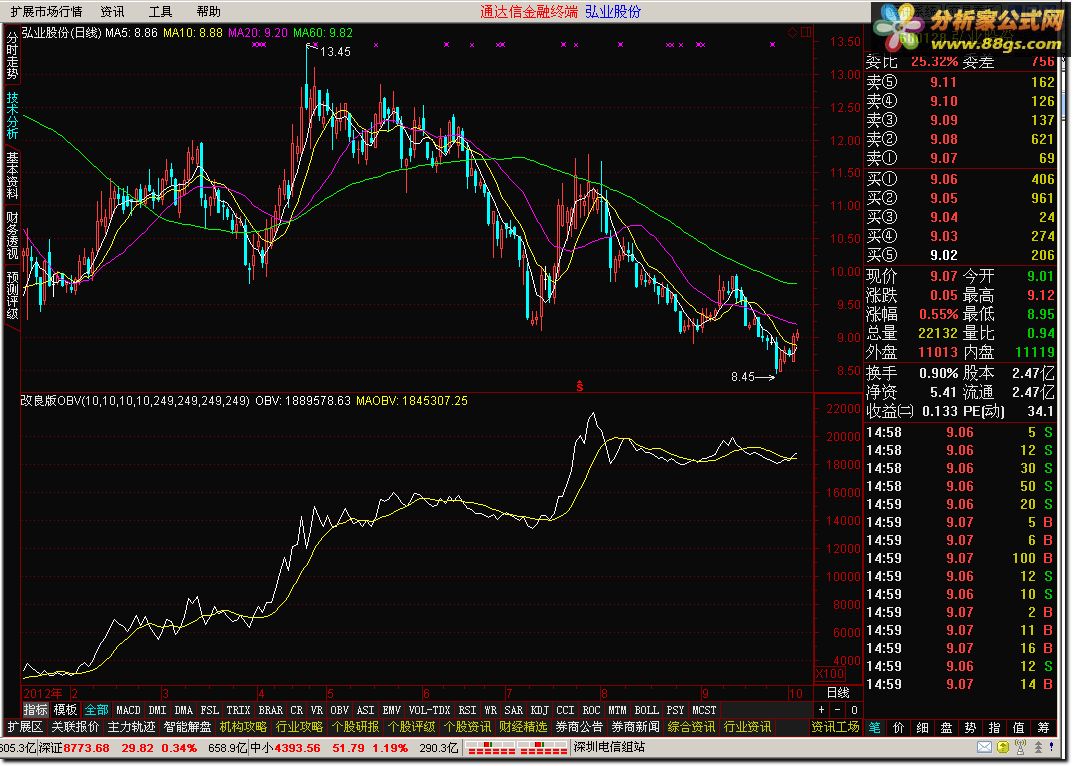The image size is (1073, 766).
Task: Select the 笔 tab in quote panel
Action: coord(875,728)
